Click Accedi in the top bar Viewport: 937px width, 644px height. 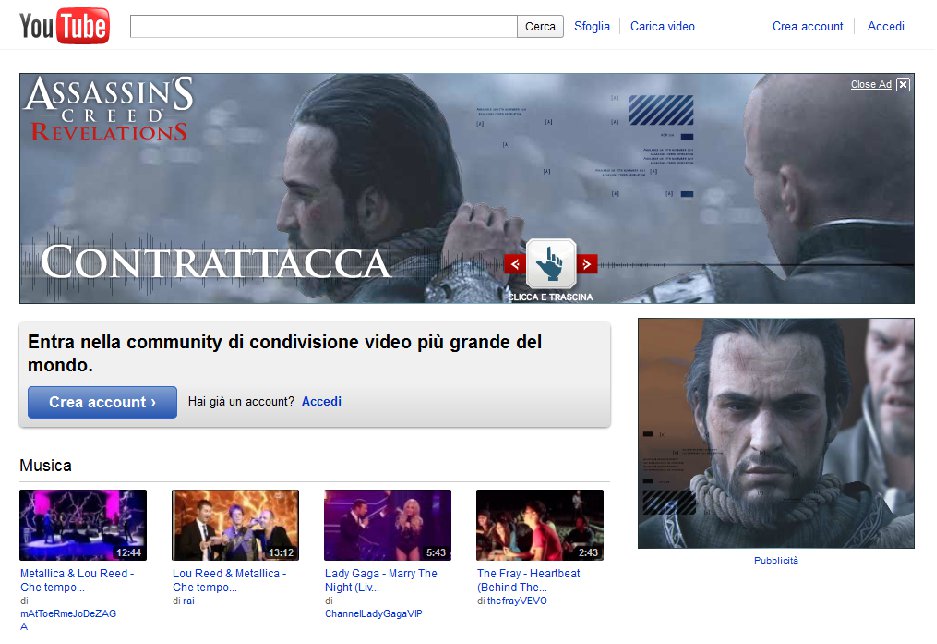[886, 26]
